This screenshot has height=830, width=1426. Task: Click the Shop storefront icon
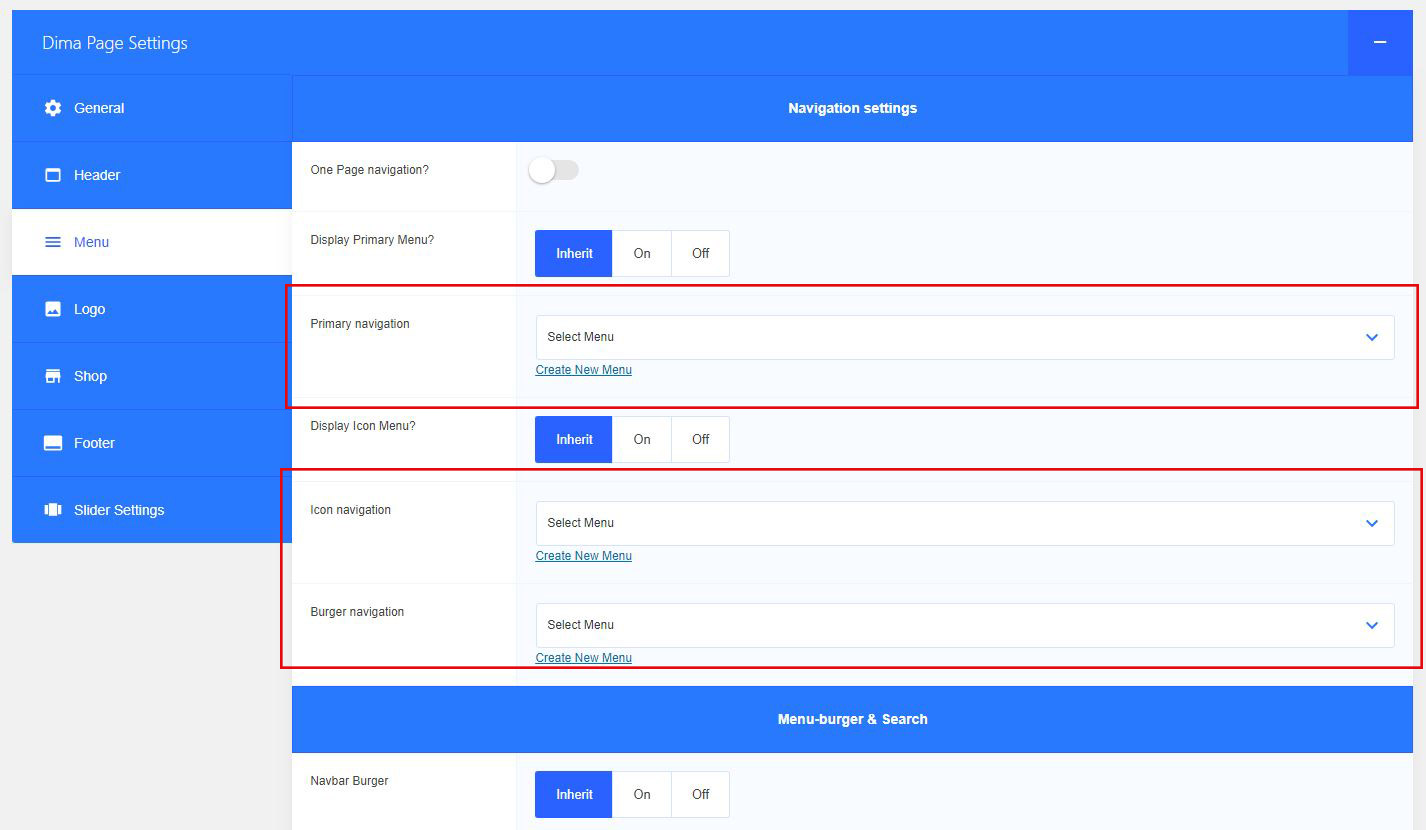tap(53, 376)
